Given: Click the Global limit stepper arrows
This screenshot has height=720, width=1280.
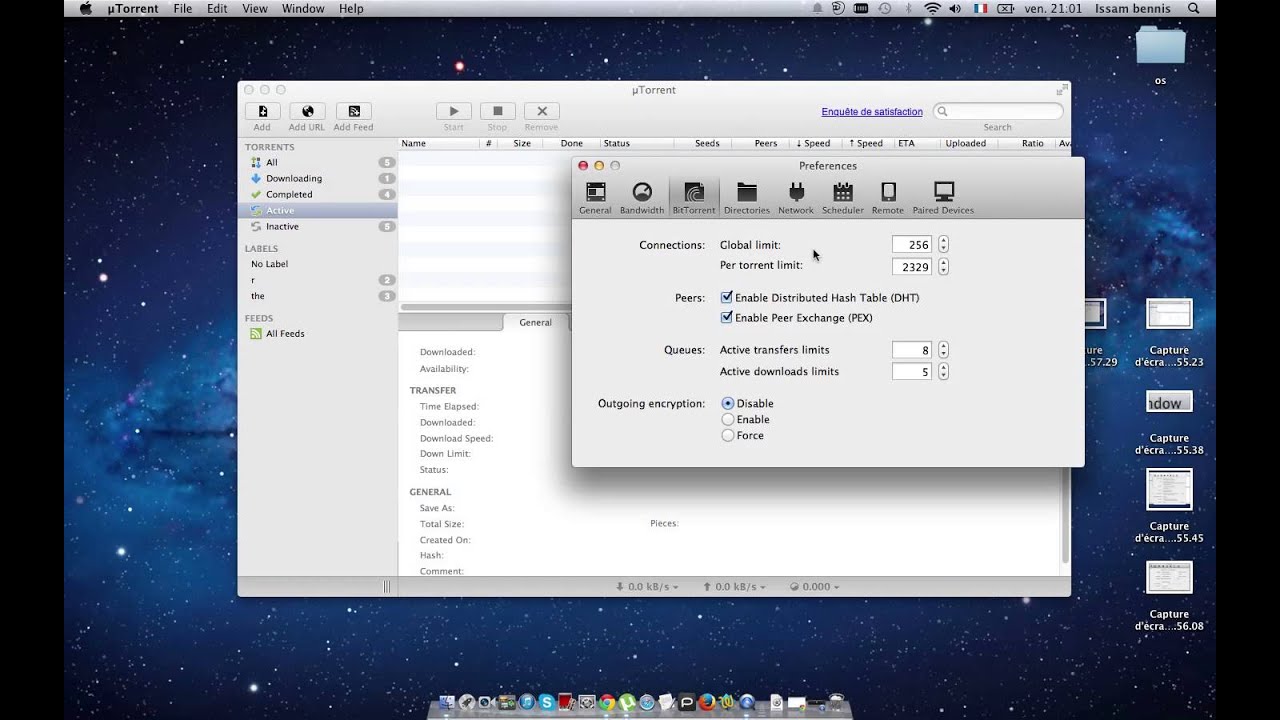Looking at the screenshot, I should [943, 245].
